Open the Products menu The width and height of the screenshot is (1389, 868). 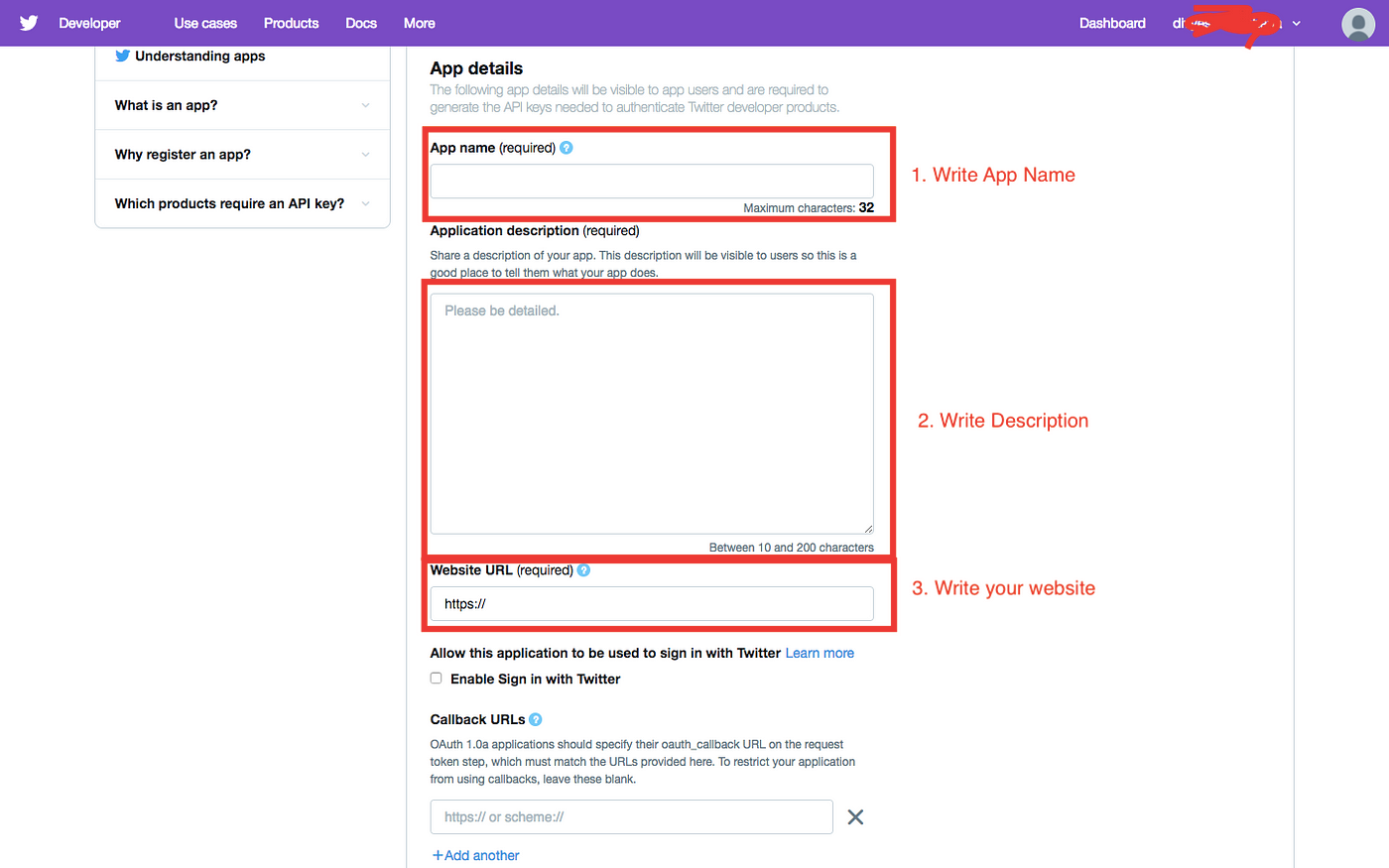pos(291,23)
